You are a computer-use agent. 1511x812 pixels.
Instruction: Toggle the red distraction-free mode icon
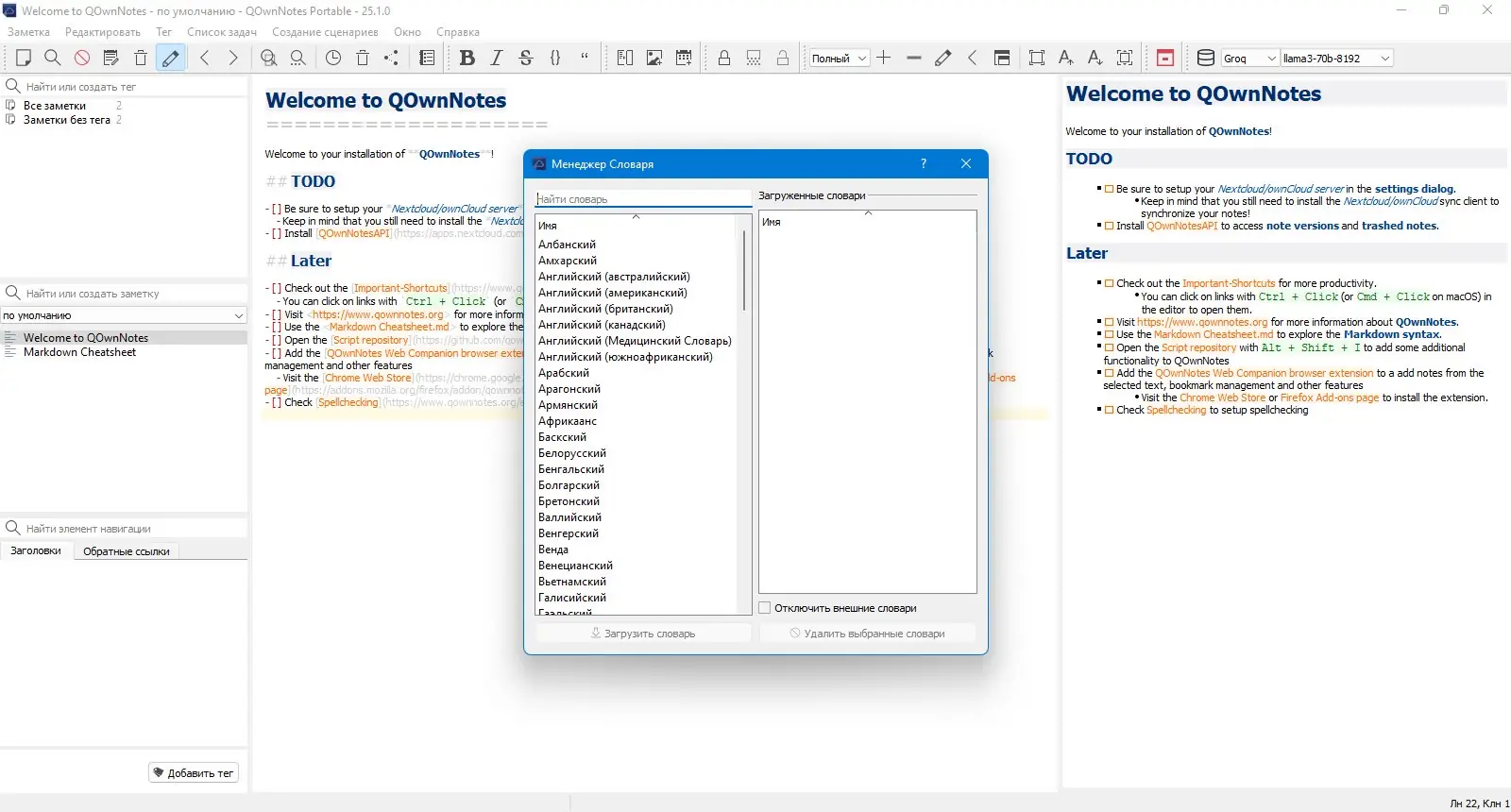pos(1165,58)
